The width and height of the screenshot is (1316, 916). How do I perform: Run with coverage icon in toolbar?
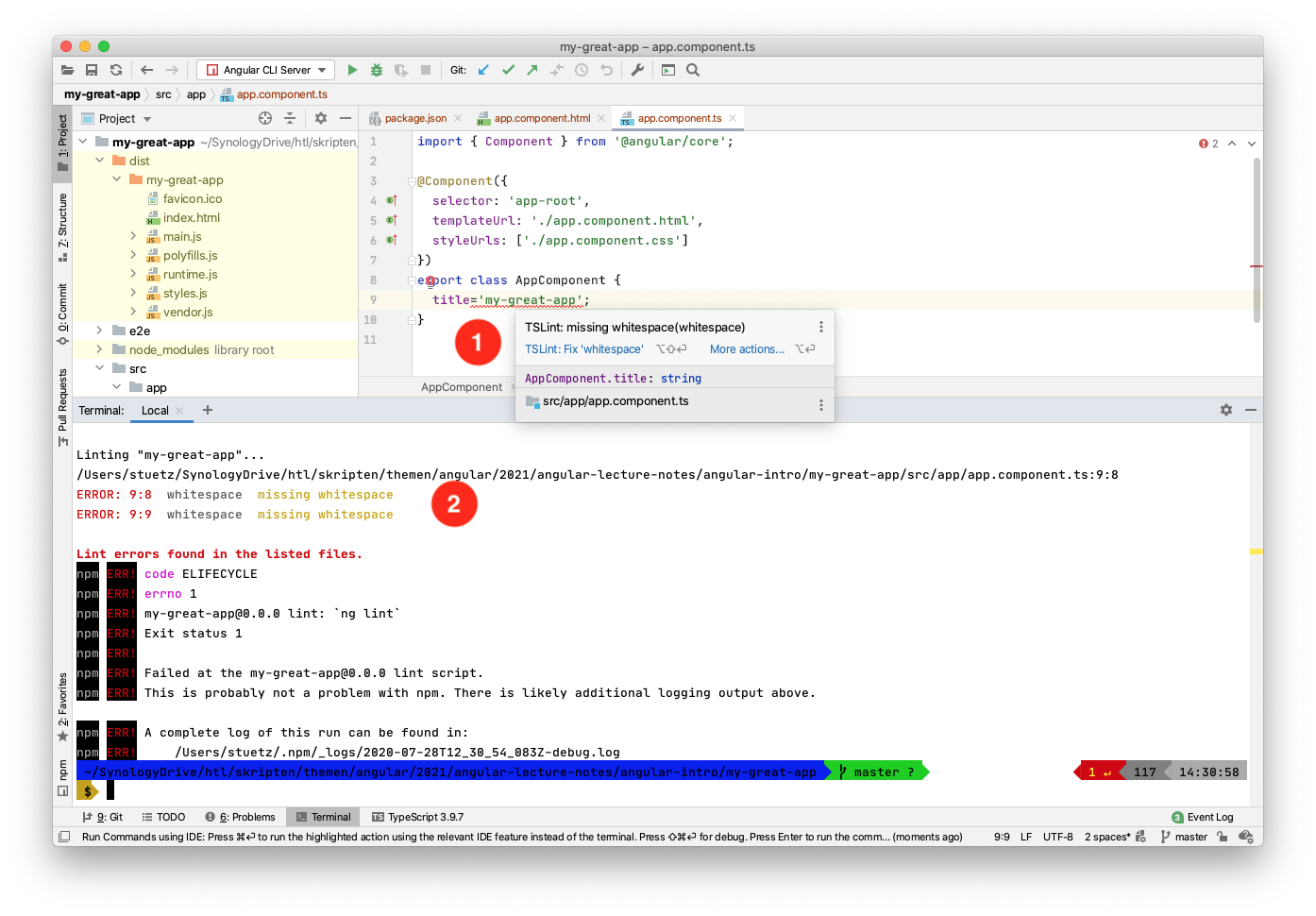tap(401, 70)
